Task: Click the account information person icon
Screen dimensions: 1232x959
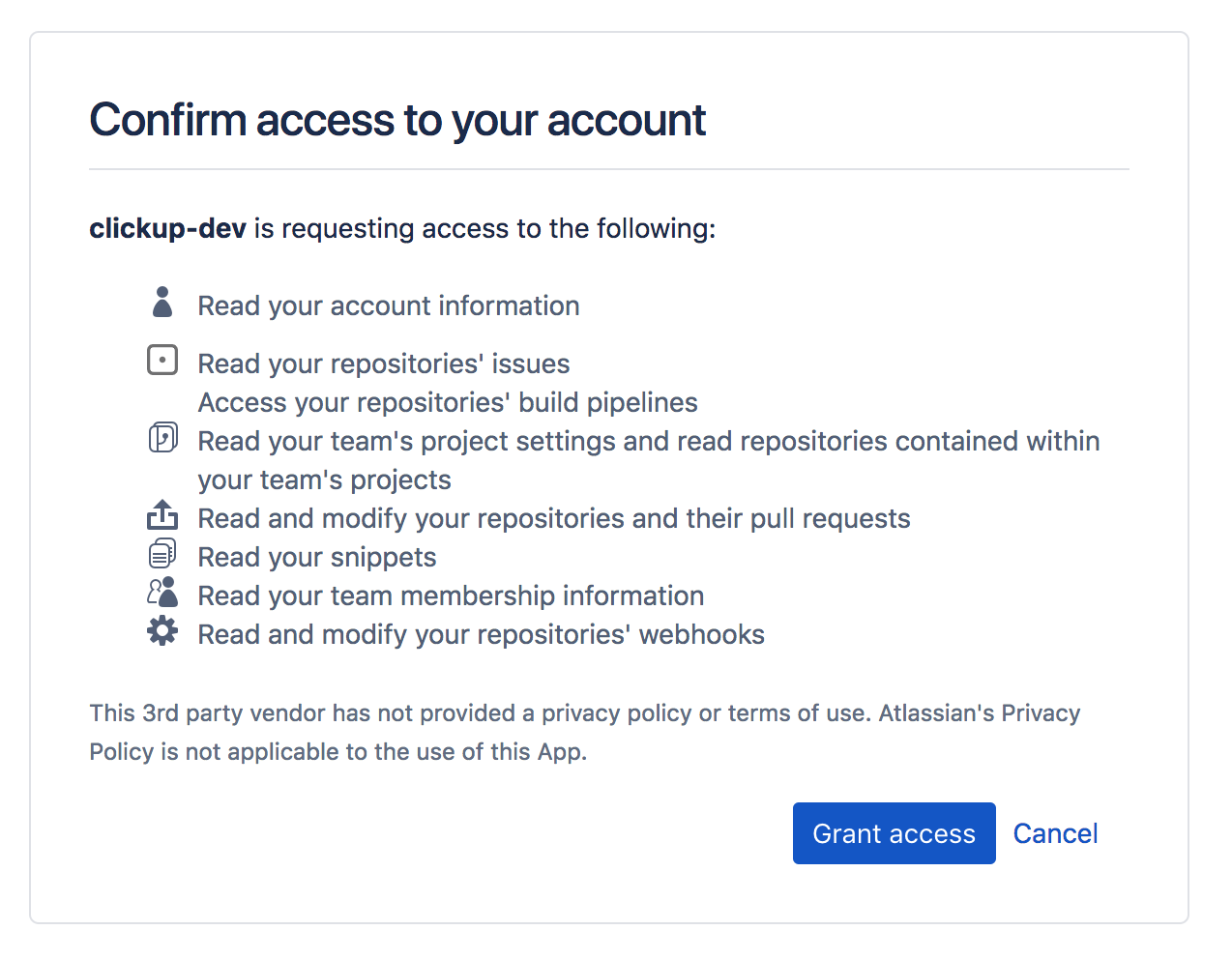Action: [x=162, y=302]
